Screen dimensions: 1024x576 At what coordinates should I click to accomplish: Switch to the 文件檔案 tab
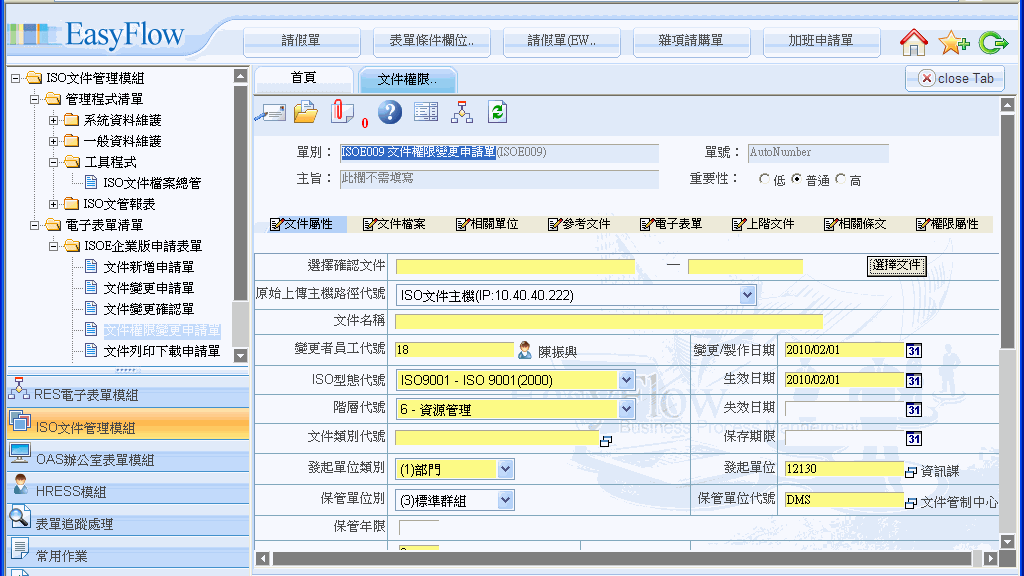[x=394, y=224]
